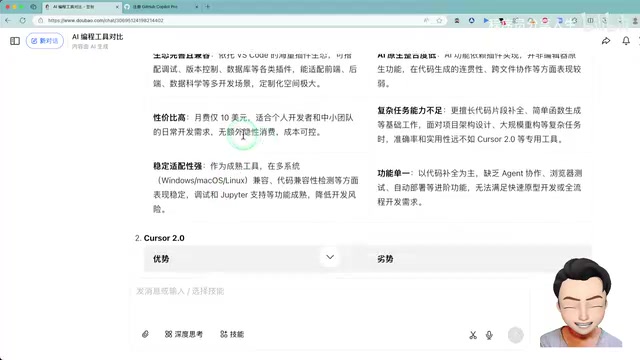Click the 内容由 AI 生成 subtitle
This screenshot has height=360, width=640.
pos(90,47)
